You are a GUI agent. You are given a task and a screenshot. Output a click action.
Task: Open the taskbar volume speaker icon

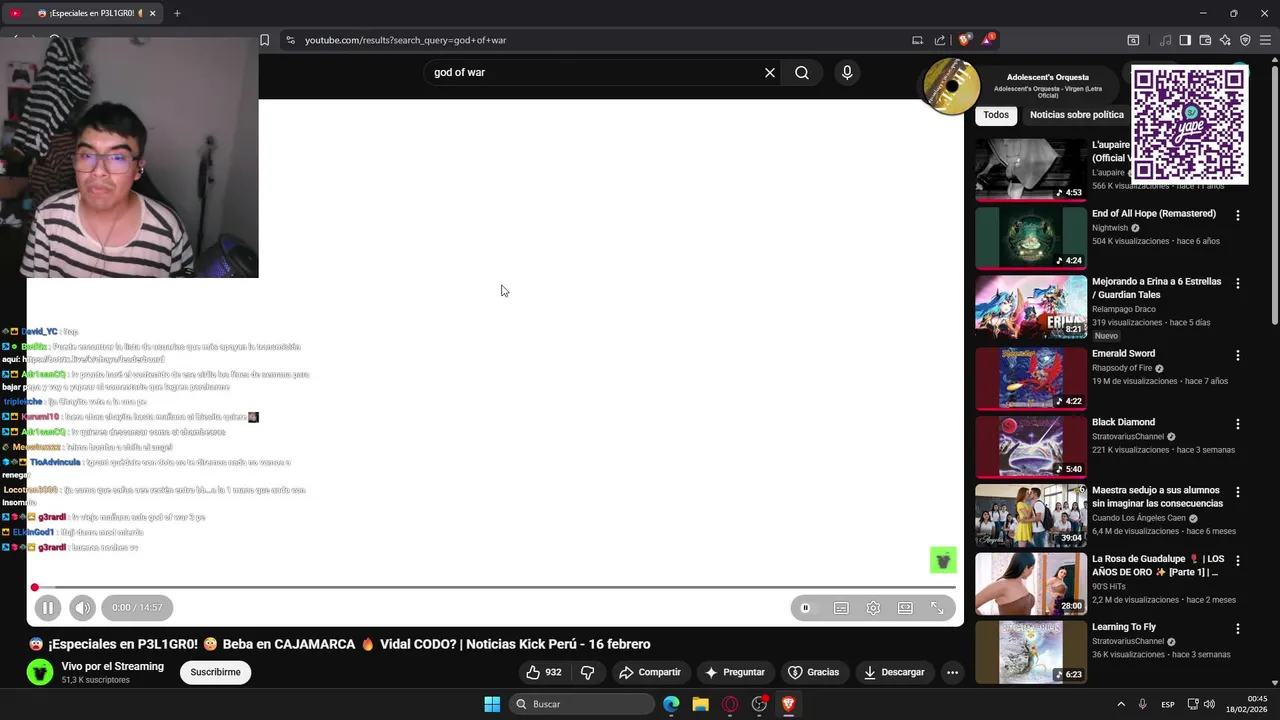(x=1209, y=704)
